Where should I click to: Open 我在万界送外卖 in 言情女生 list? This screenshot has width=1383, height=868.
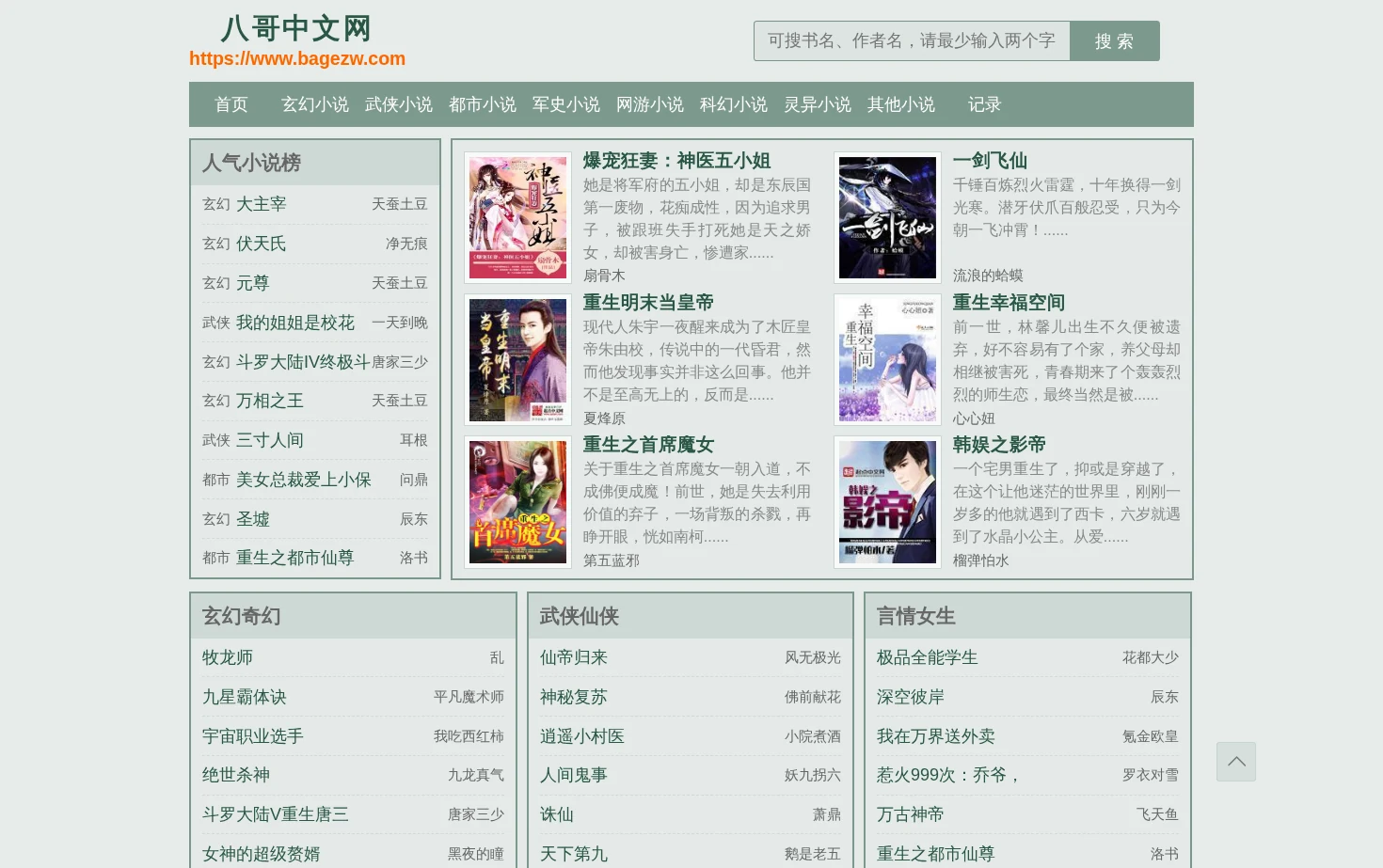936,736
